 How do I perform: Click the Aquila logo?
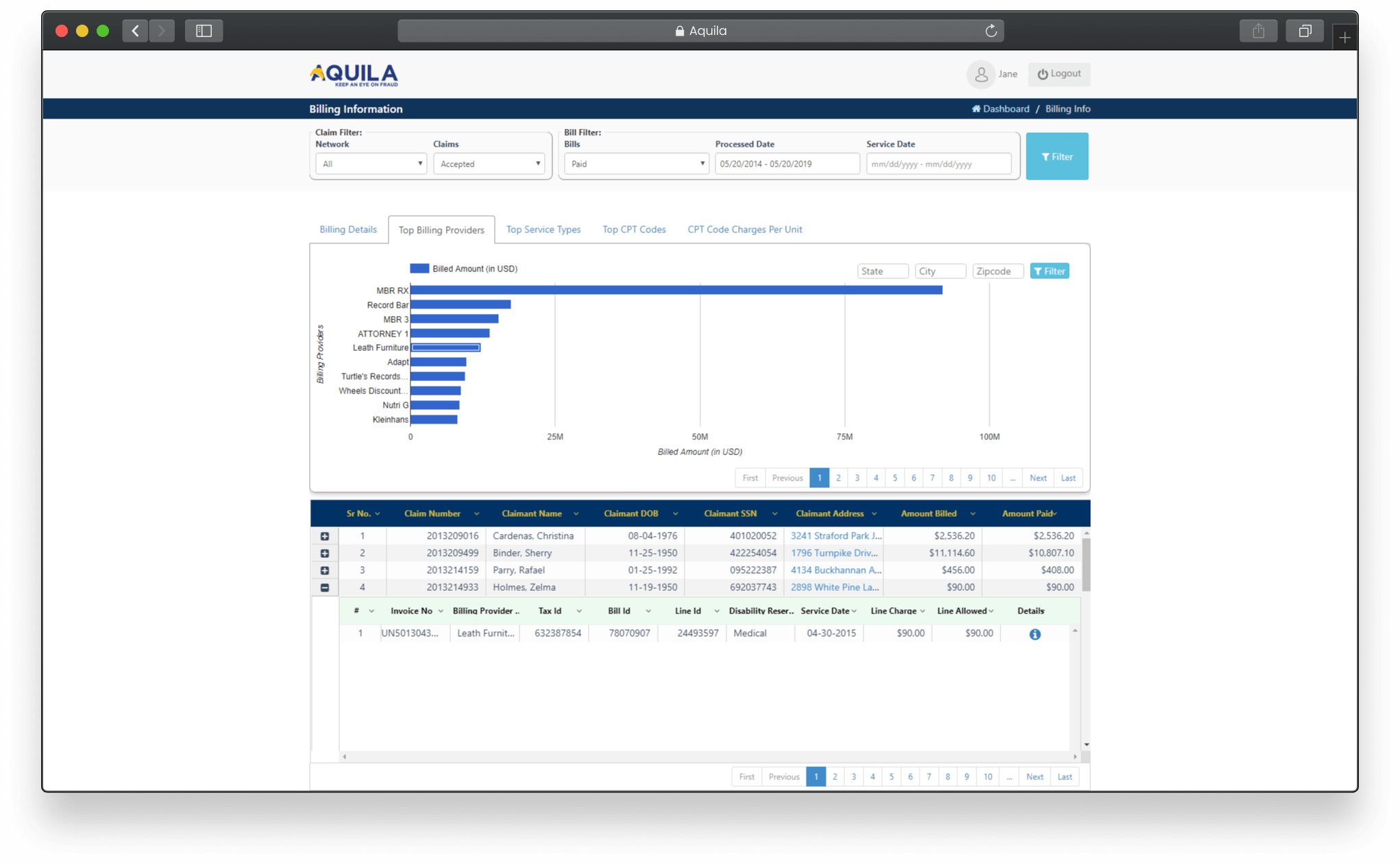coord(354,74)
